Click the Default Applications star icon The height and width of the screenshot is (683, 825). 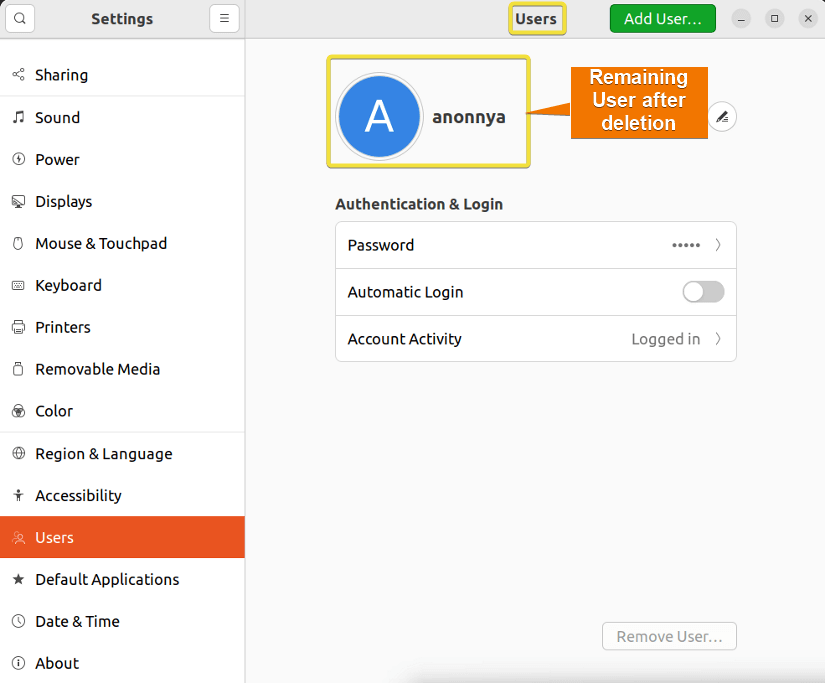pyautogui.click(x=18, y=579)
